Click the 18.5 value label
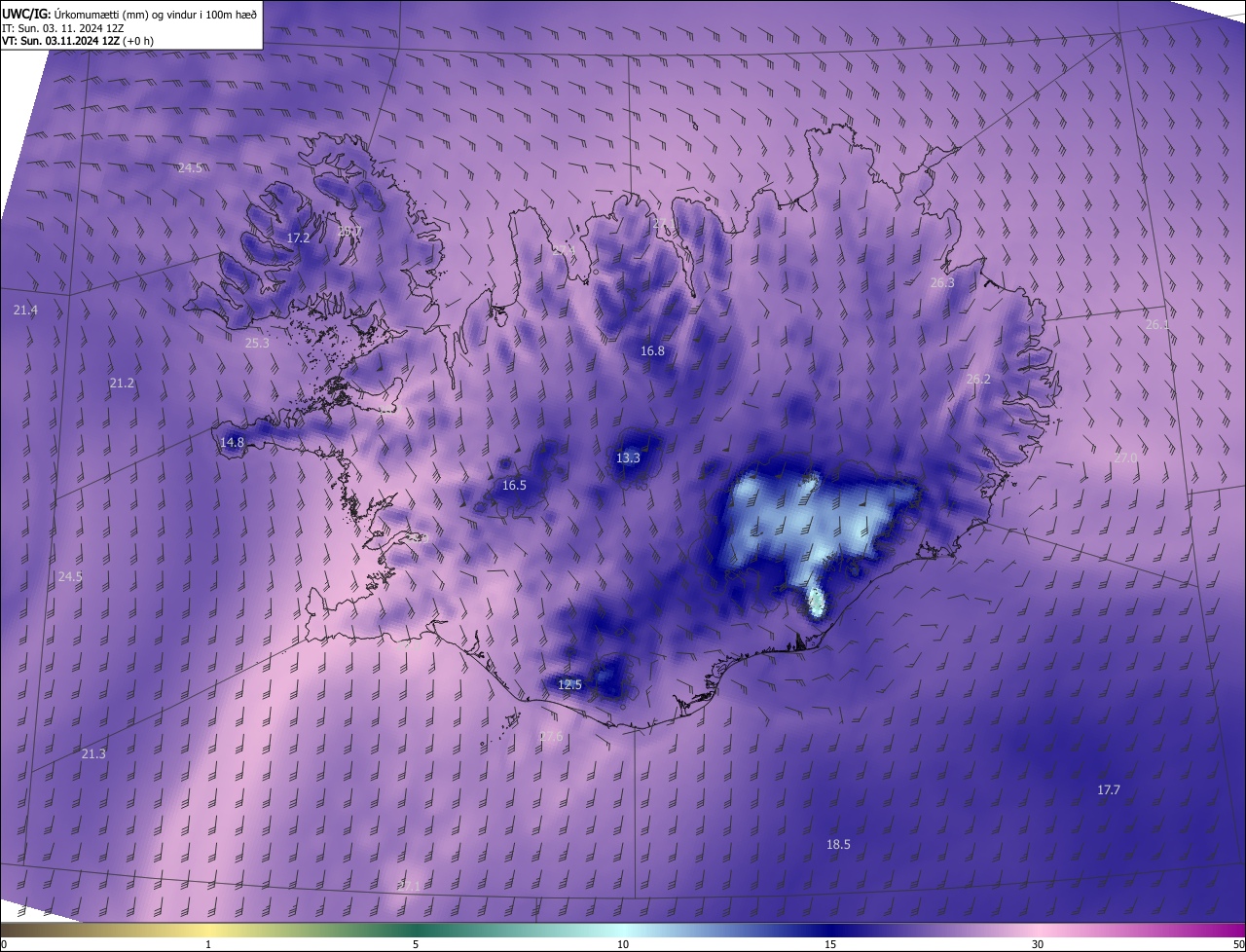 838,844
